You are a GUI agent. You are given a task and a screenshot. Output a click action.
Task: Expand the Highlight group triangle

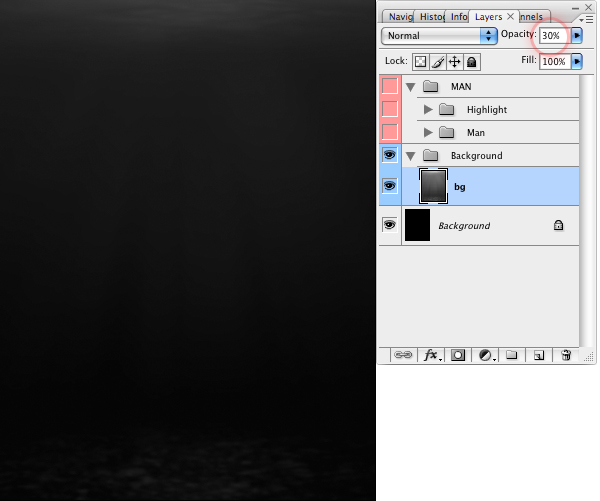(x=428, y=109)
